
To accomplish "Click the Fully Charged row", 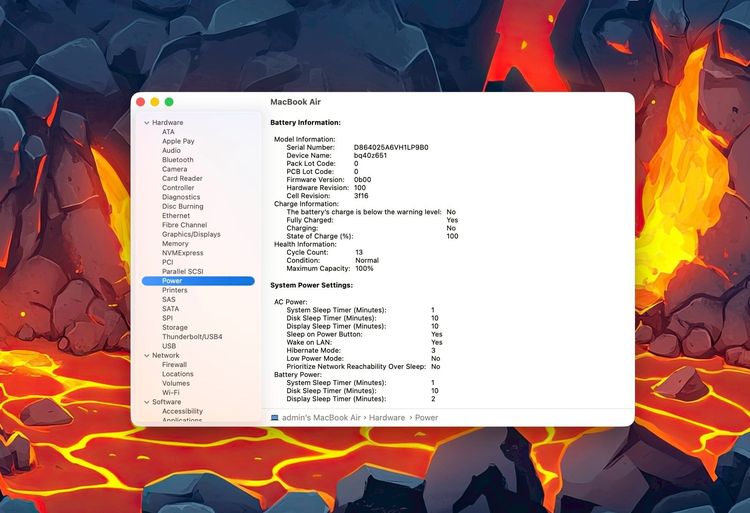I will [x=372, y=220].
